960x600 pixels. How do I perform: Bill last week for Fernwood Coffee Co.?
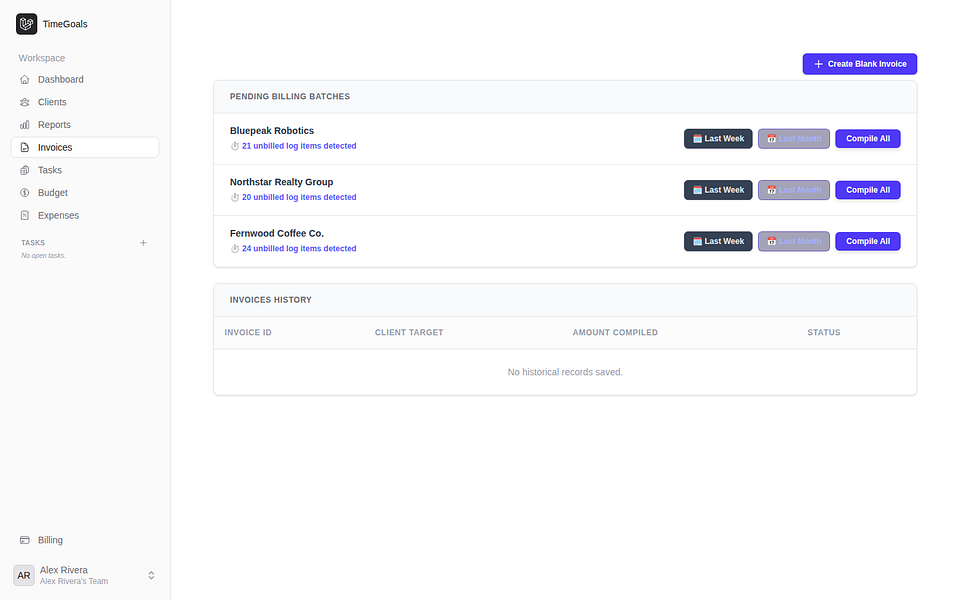(x=718, y=242)
